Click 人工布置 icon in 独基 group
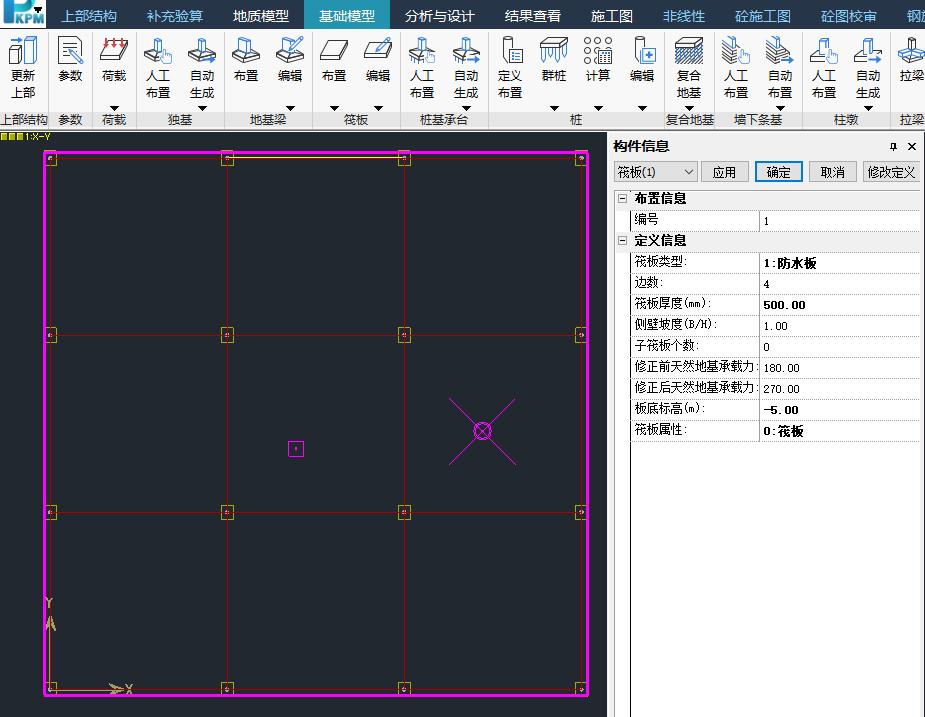 click(x=158, y=67)
